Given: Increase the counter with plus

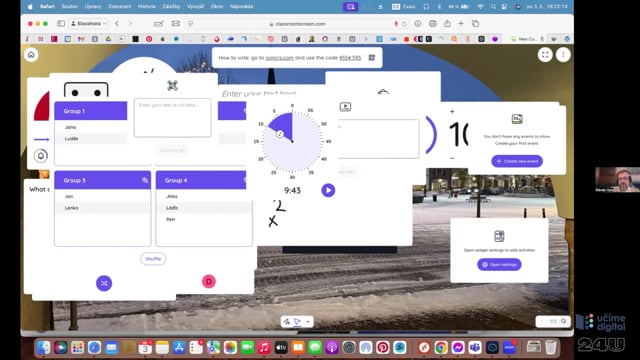Looking at the screenshot, I should pos(452,111).
